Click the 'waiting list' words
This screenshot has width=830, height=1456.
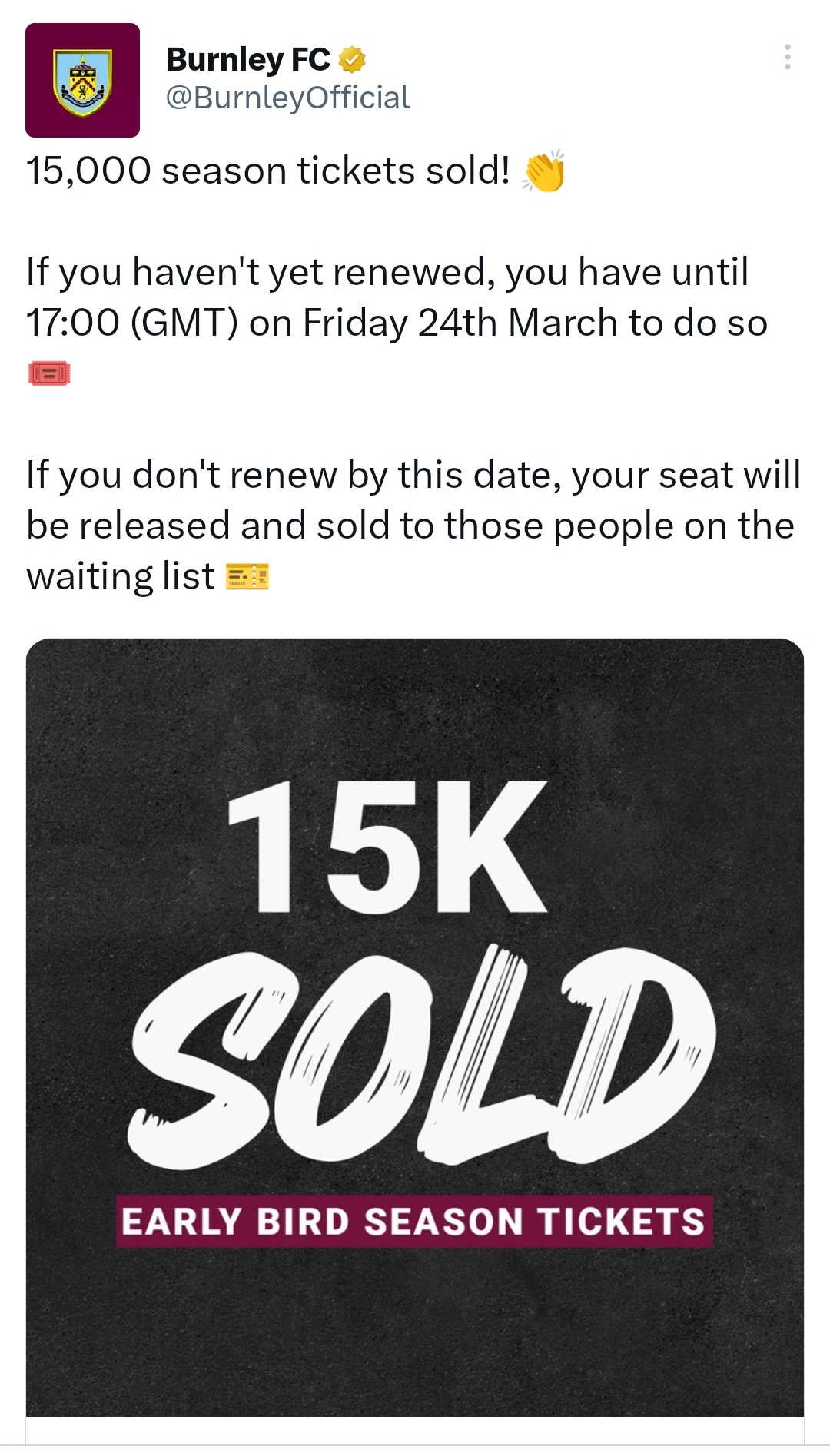coord(121,576)
